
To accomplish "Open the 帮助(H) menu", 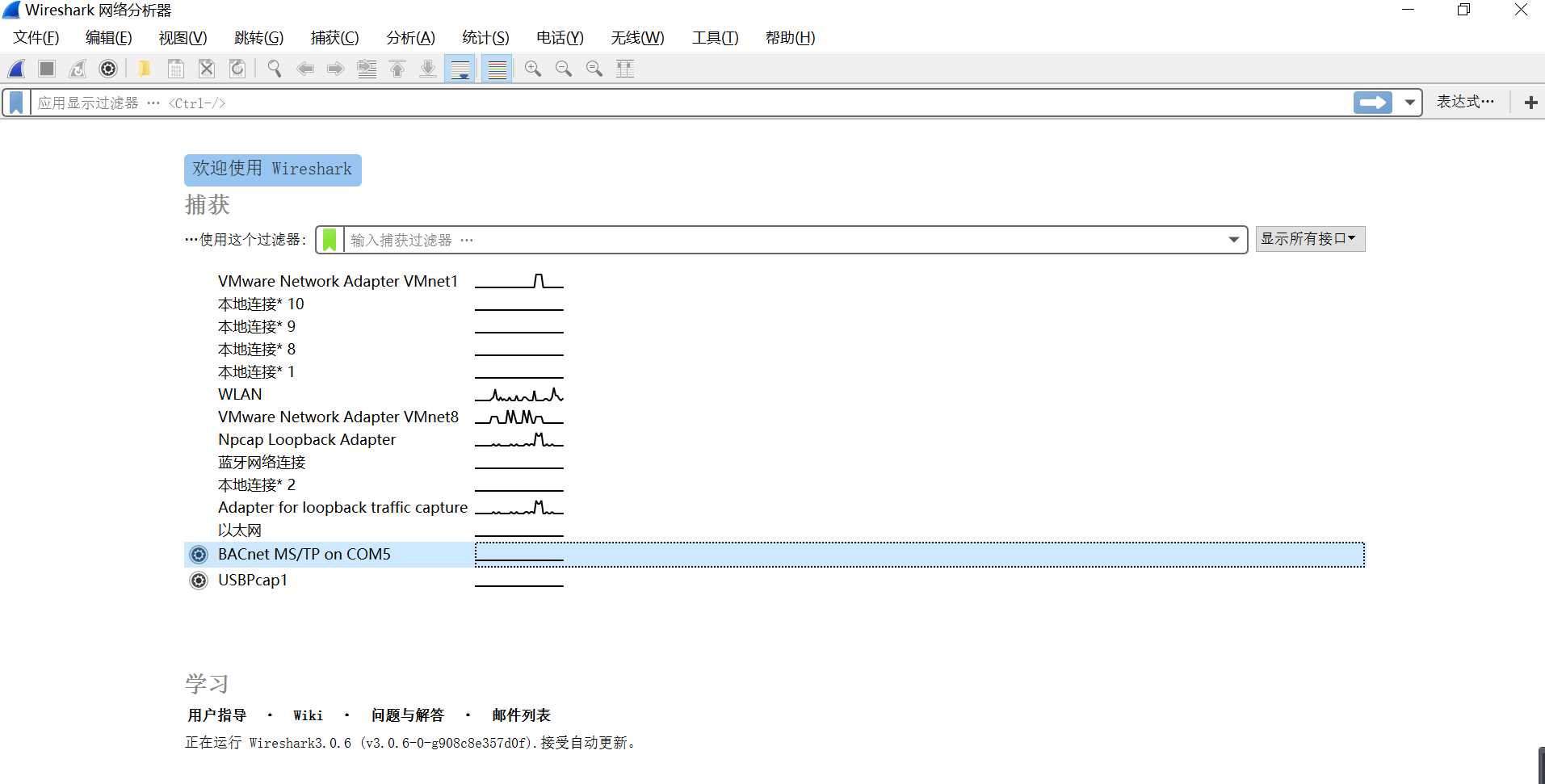I will 790,38.
